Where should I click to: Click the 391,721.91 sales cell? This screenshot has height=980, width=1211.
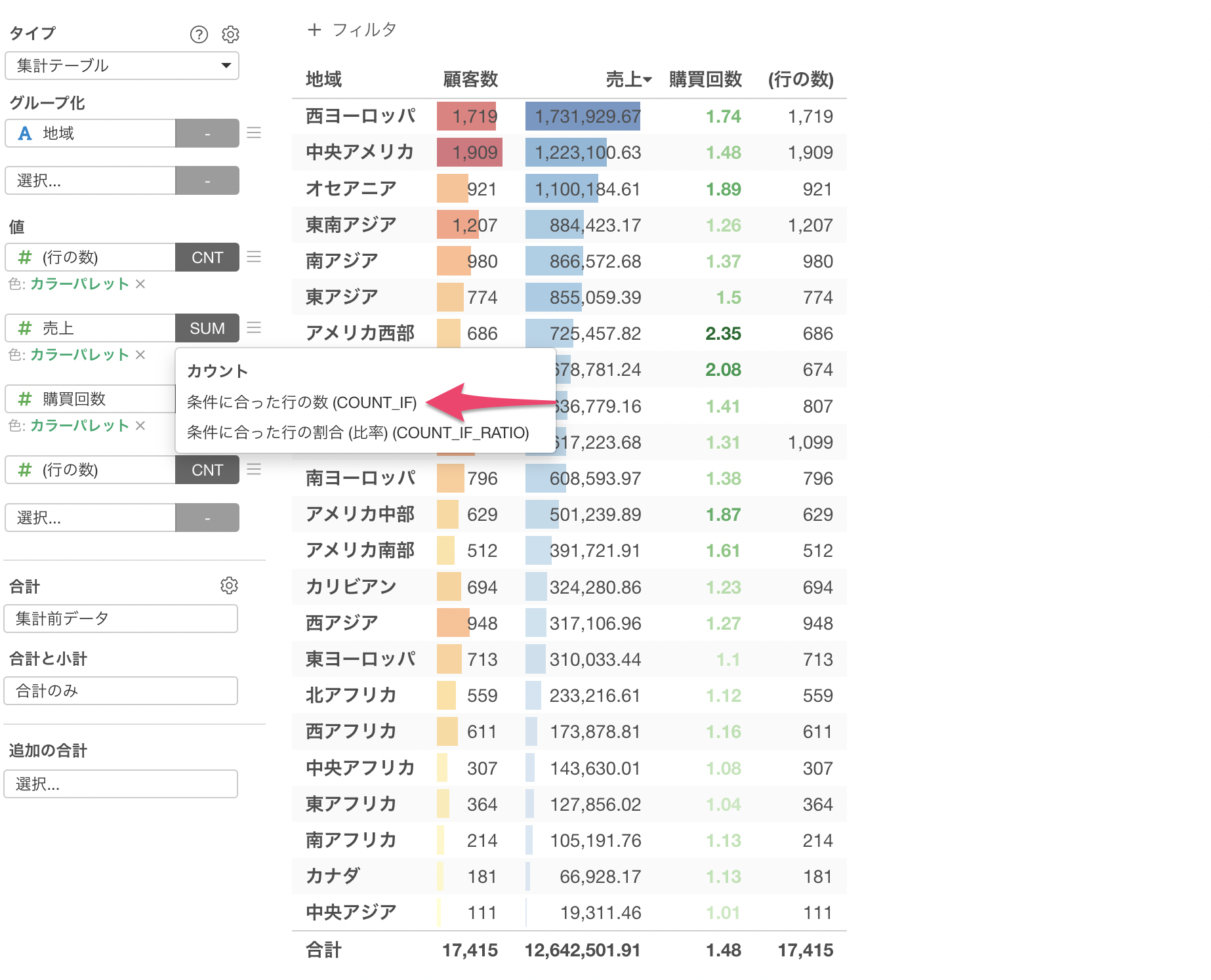[x=595, y=550]
